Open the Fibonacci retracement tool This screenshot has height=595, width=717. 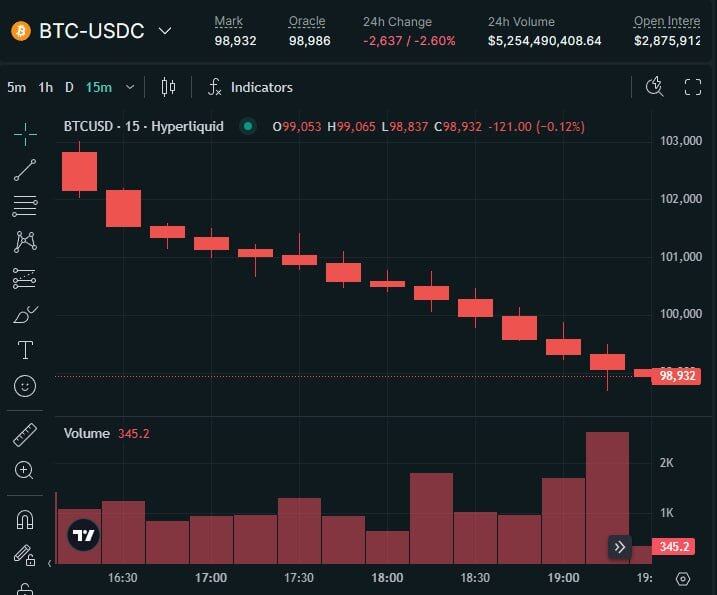25,206
